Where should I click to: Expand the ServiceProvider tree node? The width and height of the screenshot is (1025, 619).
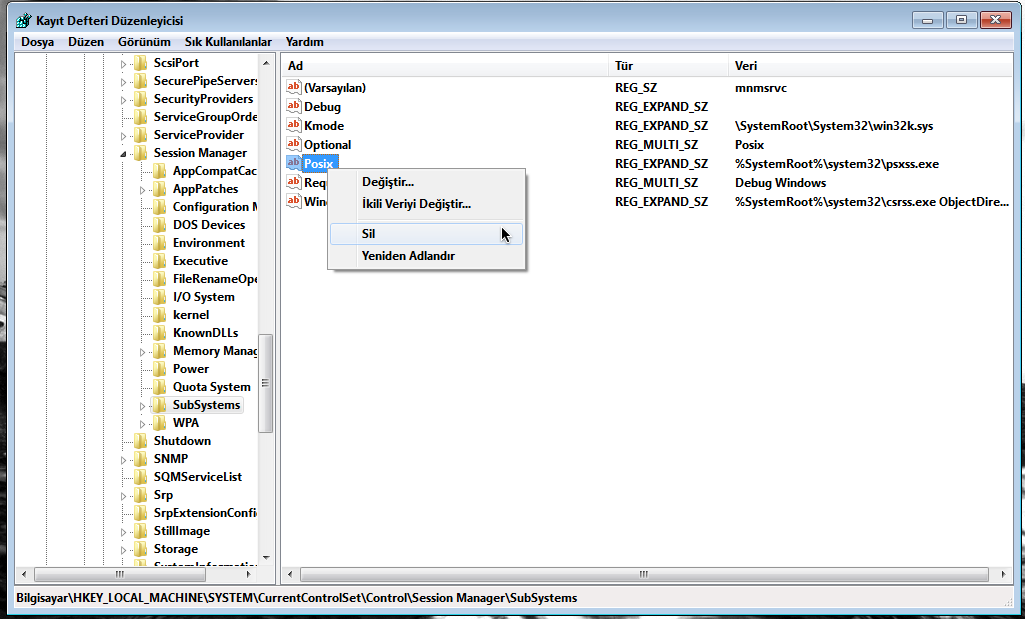coord(124,136)
